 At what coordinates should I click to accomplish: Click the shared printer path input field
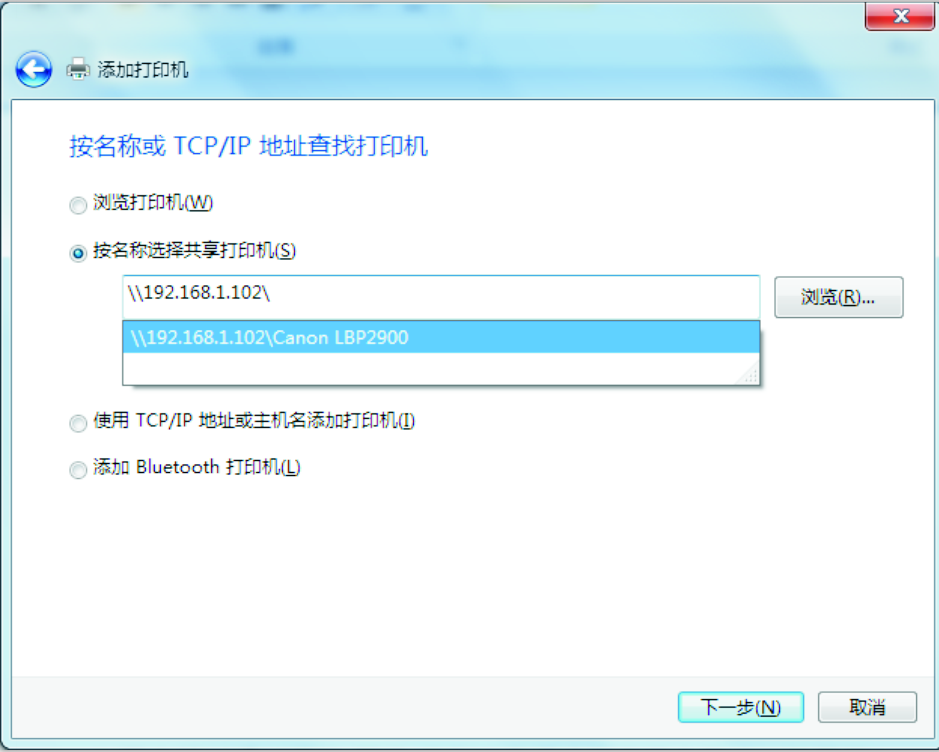(x=441, y=296)
